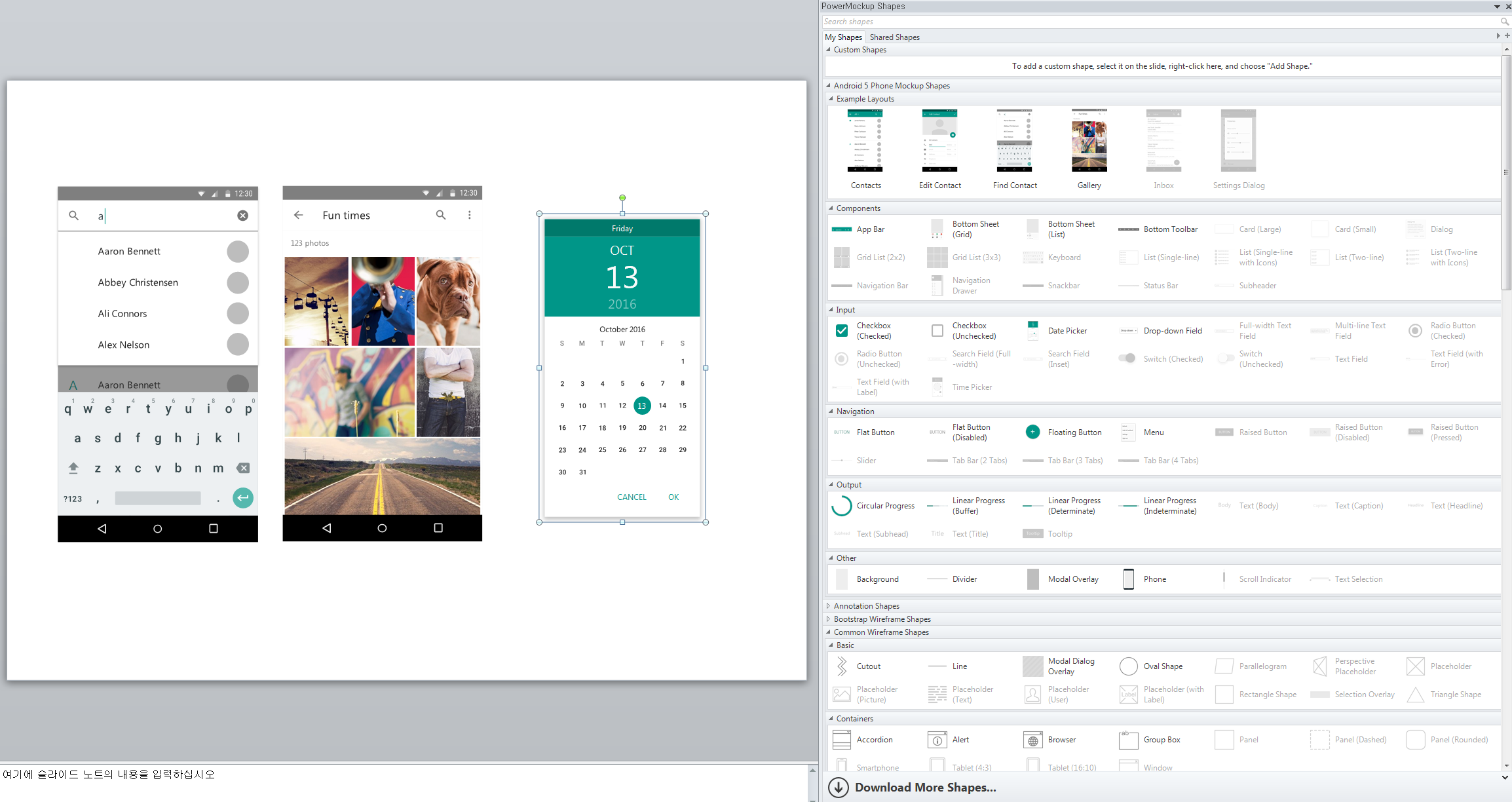The image size is (1512, 802).
Task: Expand the Bootstrap Wireframe Shapes group
Action: (829, 619)
